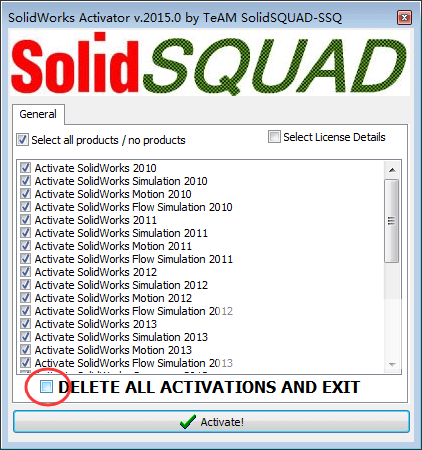Uncheck Activate SolidWorks Simulation 2011
The width and height of the screenshot is (422, 450).
pyautogui.click(x=25, y=233)
